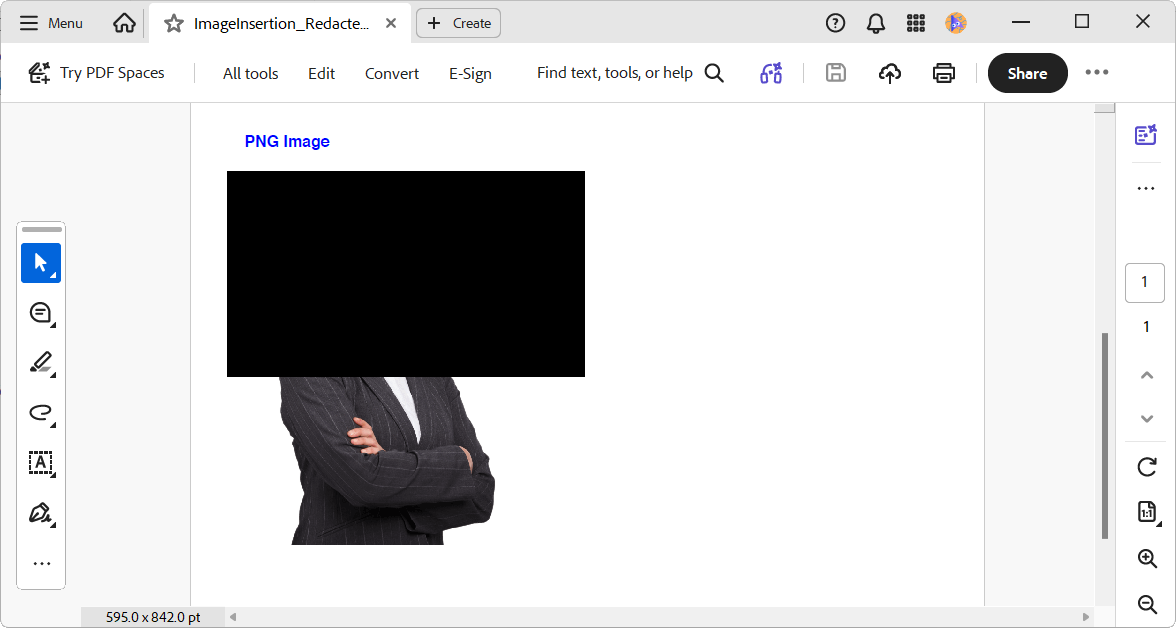This screenshot has height=628, width=1176.
Task: Click the rotate page icon
Action: point(1146,467)
